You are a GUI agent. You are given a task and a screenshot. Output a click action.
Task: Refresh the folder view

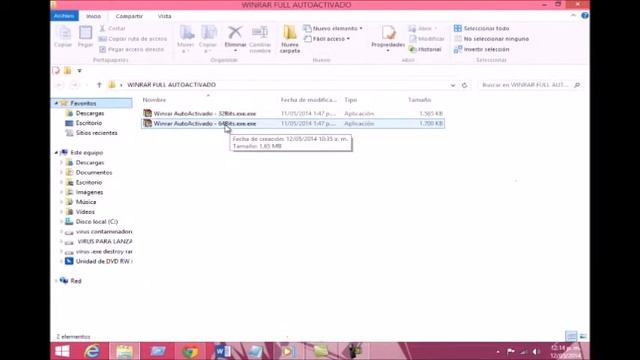coord(464,85)
